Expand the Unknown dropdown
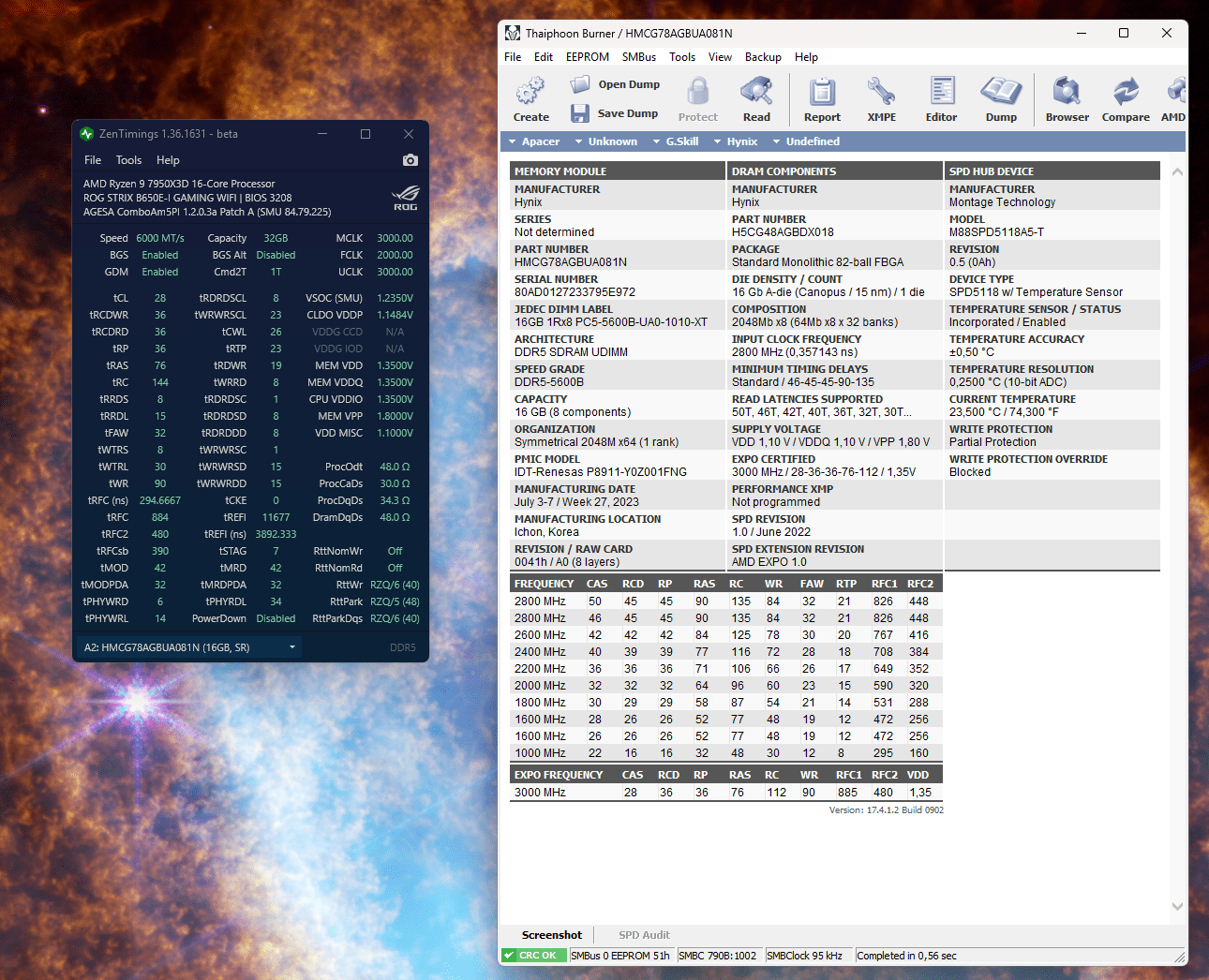Image resolution: width=1209 pixels, height=980 pixels. tap(605, 141)
